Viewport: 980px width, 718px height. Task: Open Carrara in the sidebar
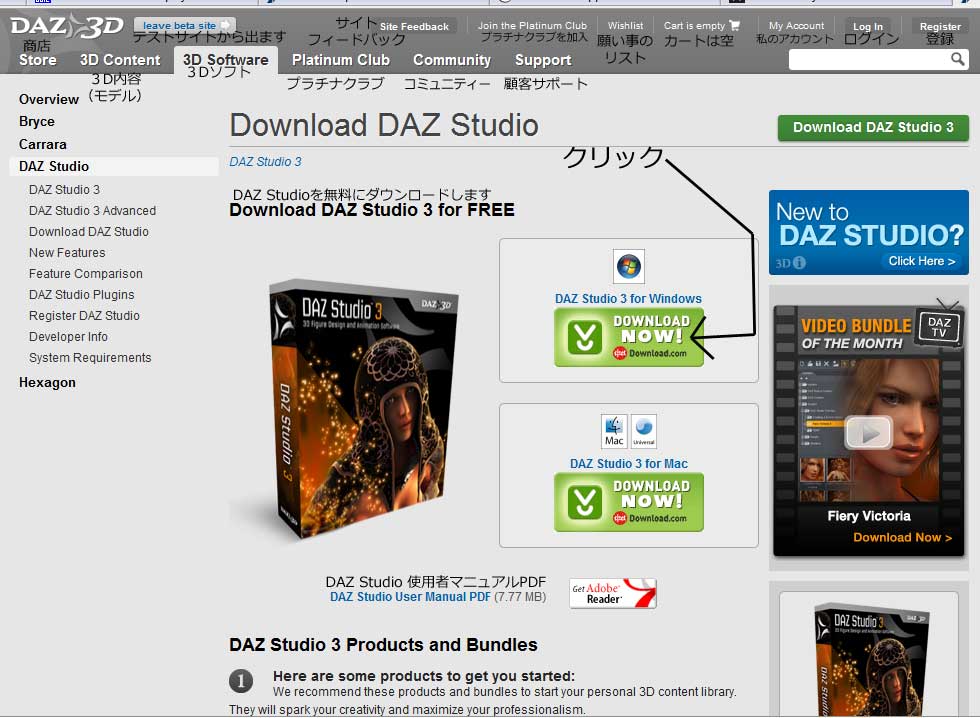click(x=42, y=144)
